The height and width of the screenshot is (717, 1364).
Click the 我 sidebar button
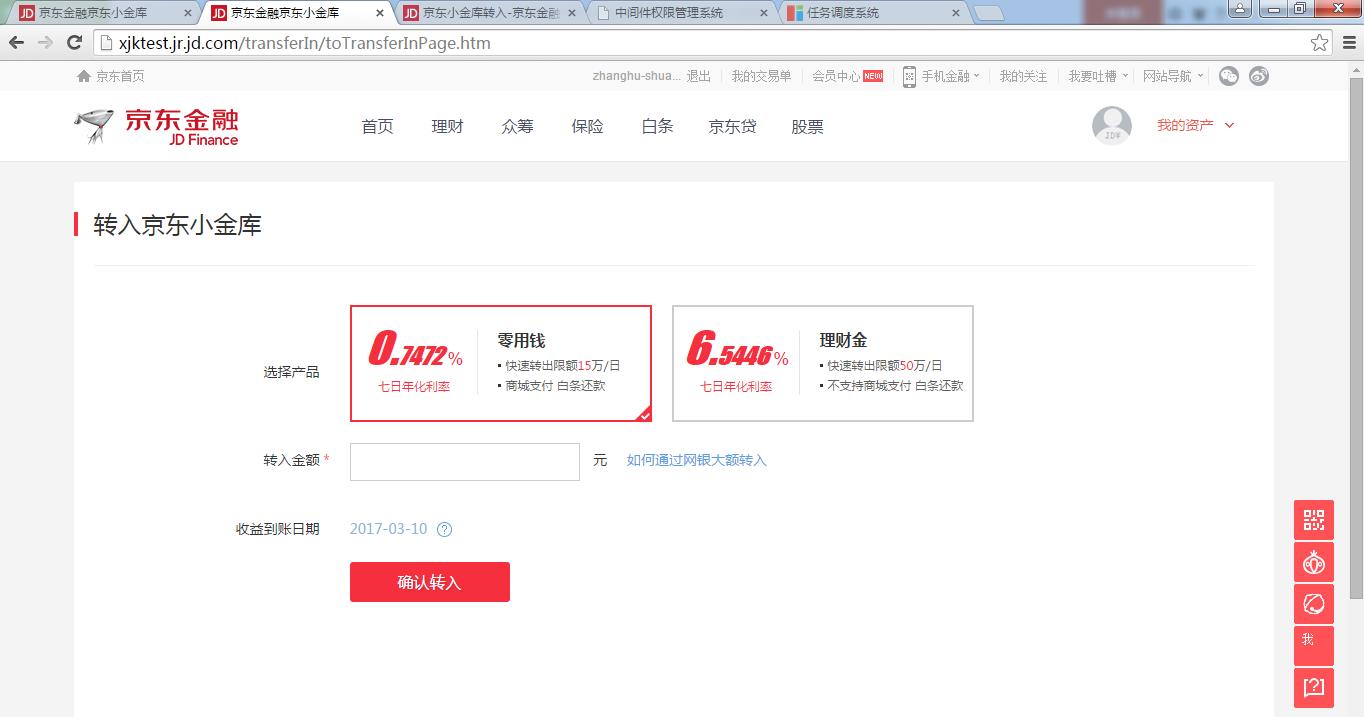(x=1314, y=646)
